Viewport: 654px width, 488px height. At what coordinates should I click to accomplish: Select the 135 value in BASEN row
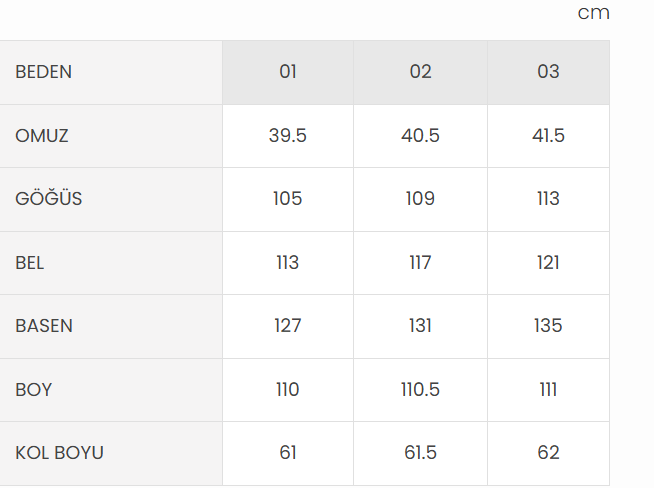pyautogui.click(x=548, y=326)
